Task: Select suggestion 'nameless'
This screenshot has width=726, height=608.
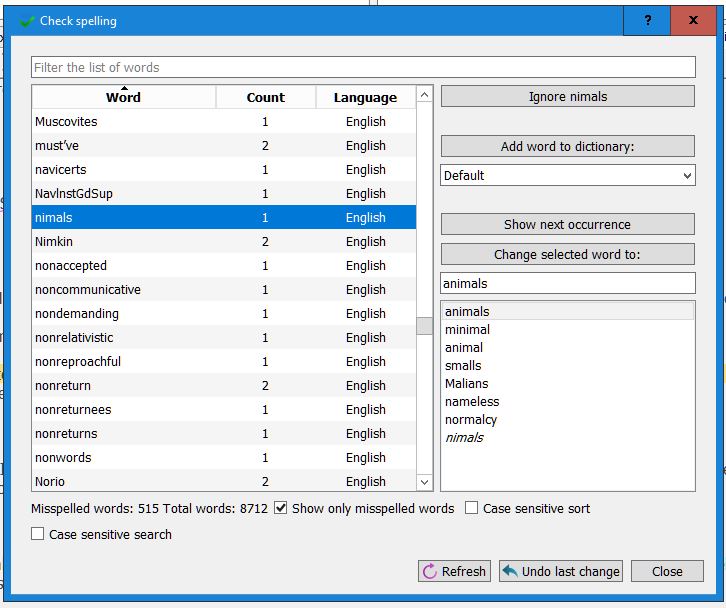Action: (x=568, y=402)
